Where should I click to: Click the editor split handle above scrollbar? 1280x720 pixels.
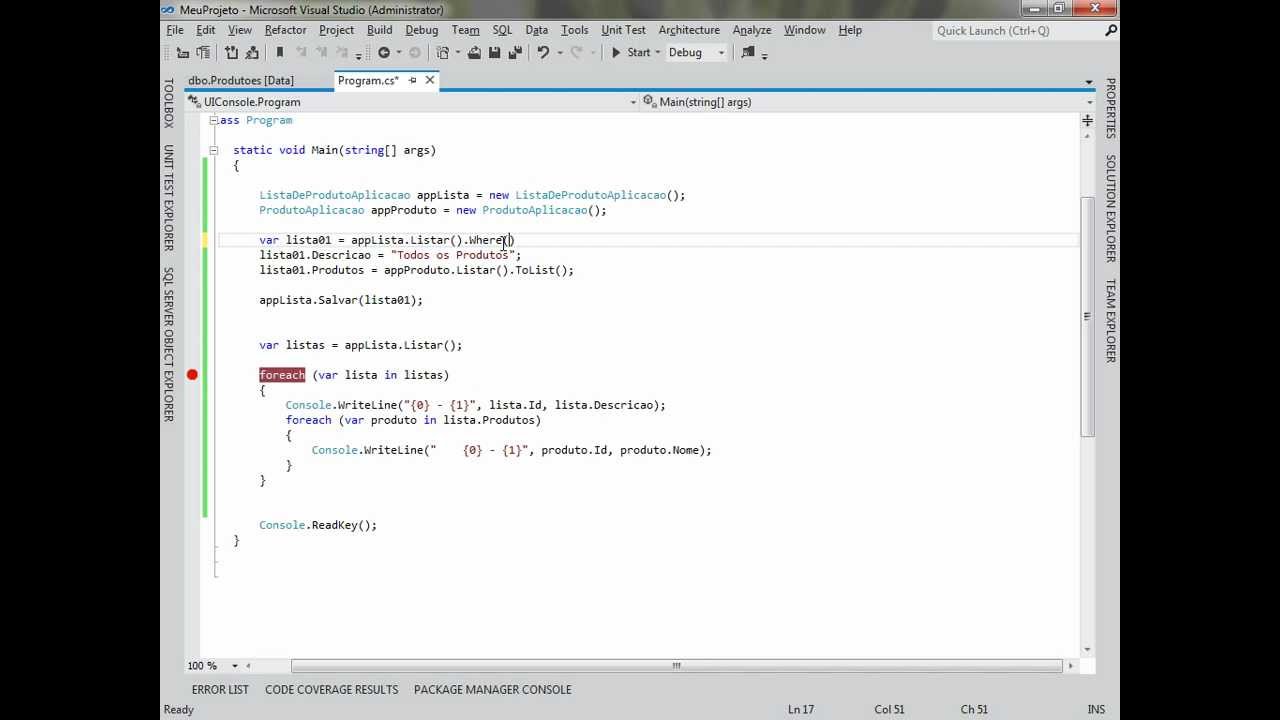[x=1087, y=121]
